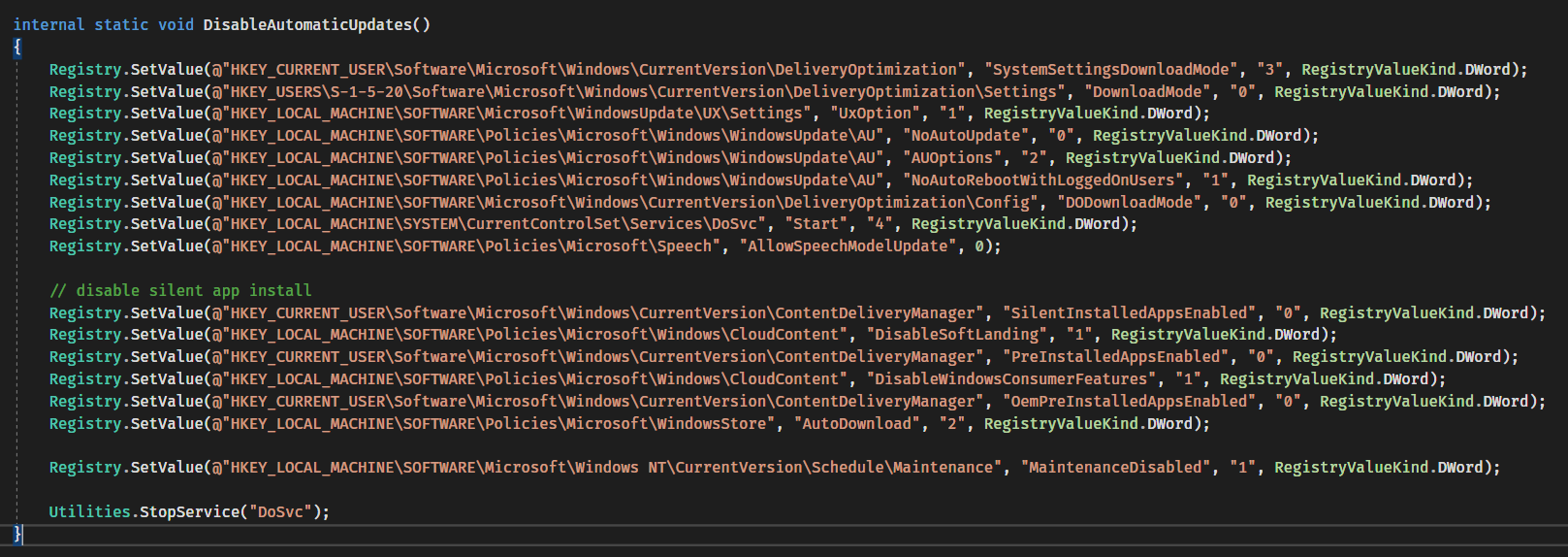
Task: Click the DisableAutomaticUpdates method name
Action: click(x=307, y=25)
